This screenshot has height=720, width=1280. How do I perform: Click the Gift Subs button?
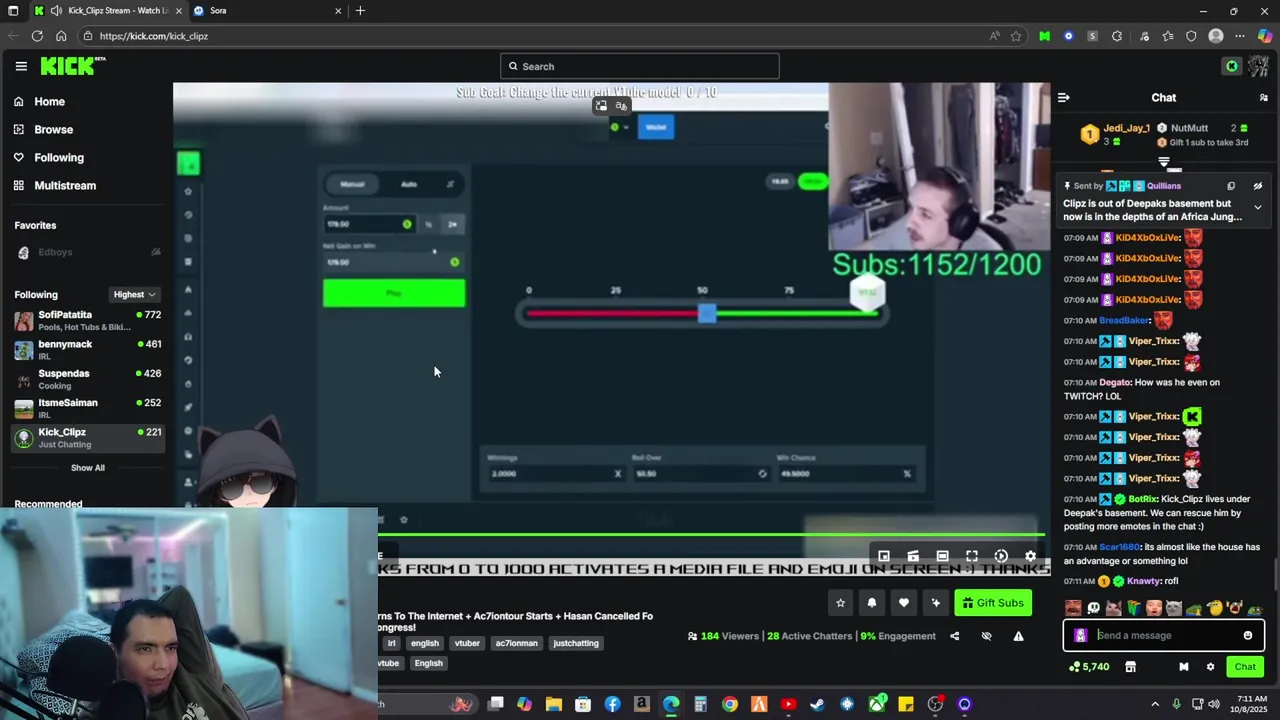[993, 603]
